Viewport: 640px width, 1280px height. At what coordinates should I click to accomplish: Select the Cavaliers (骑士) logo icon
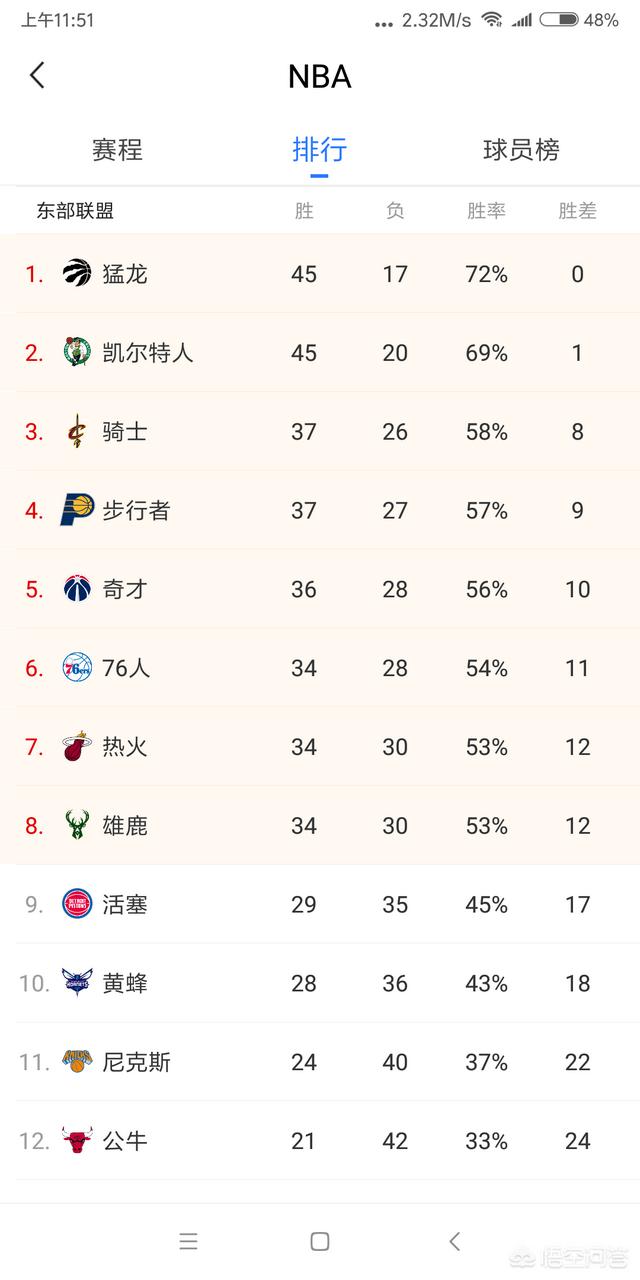pyautogui.click(x=77, y=432)
